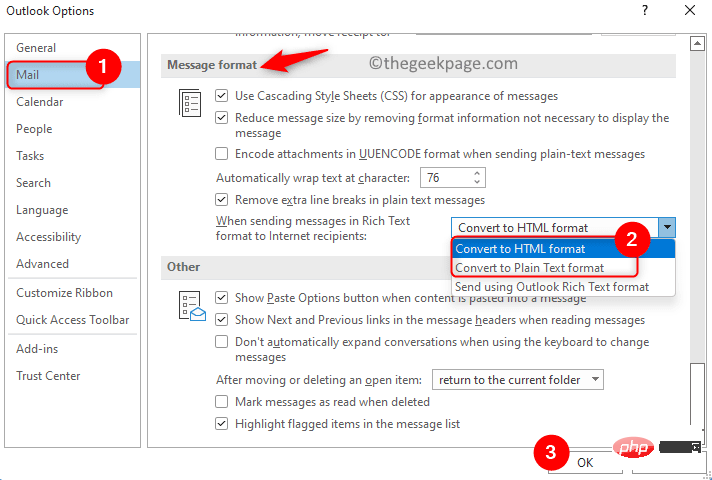Click the Other section envelope icon
The image size is (712, 480).
[x=192, y=307]
